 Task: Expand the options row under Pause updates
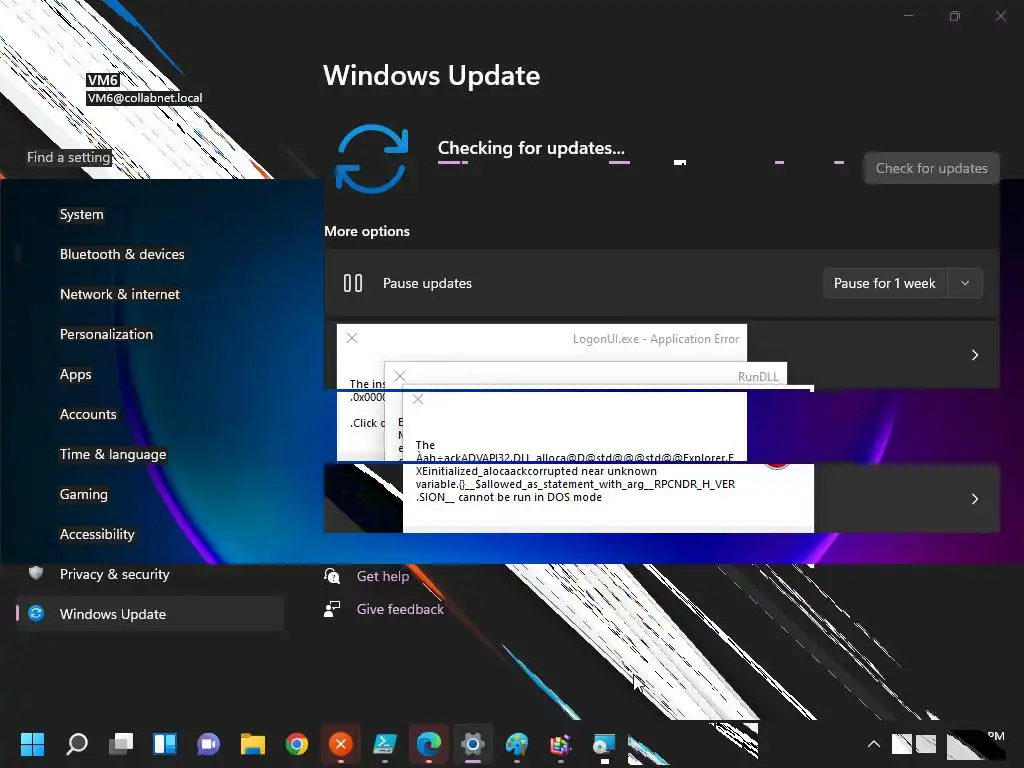coord(974,355)
